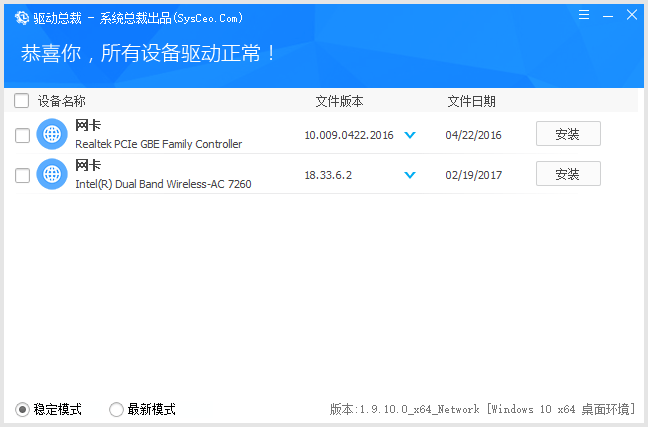Screen dimensions: 648x427
Task: Open the main menu hamburger icon
Action: click(584, 16)
